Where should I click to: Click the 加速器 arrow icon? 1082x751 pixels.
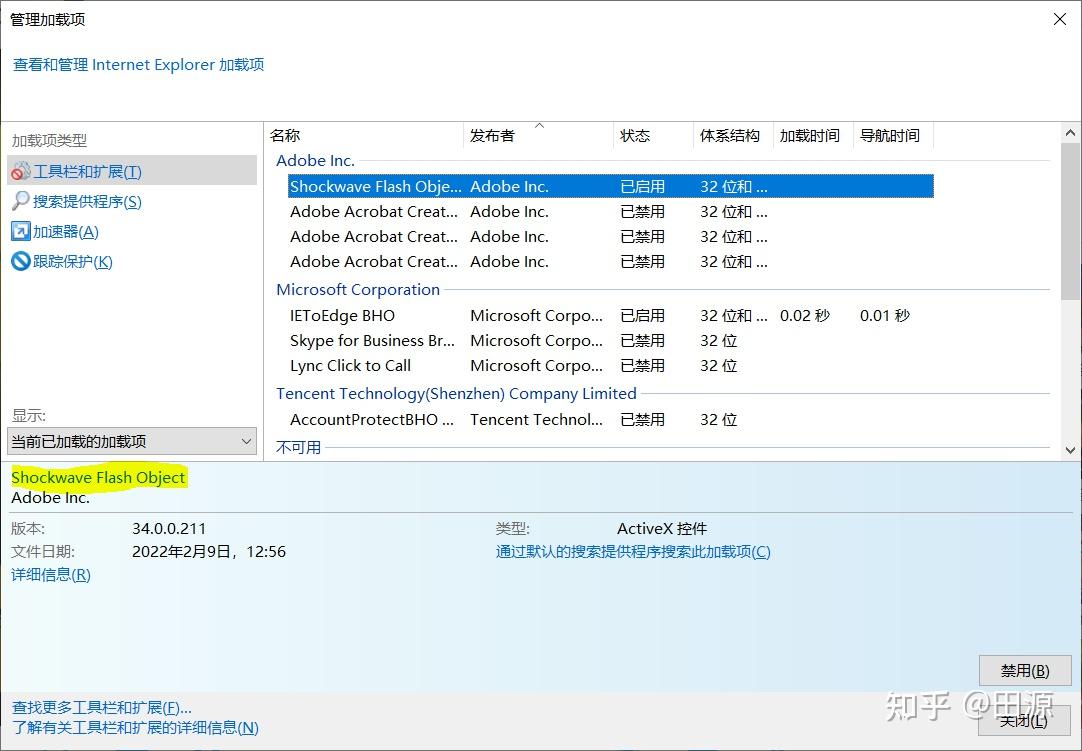pyautogui.click(x=21, y=231)
